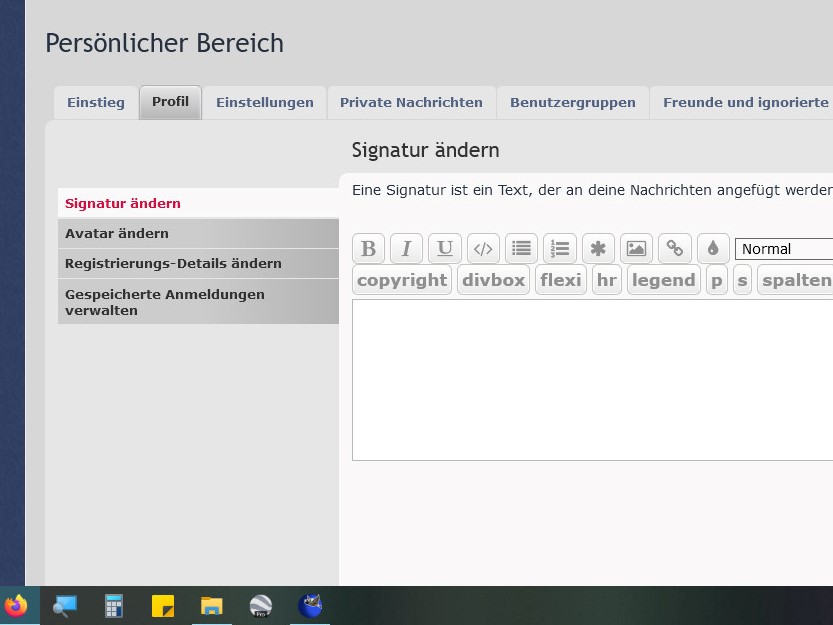Open the Private Nachrichten tab
Screen dimensions: 833x625
(411, 103)
